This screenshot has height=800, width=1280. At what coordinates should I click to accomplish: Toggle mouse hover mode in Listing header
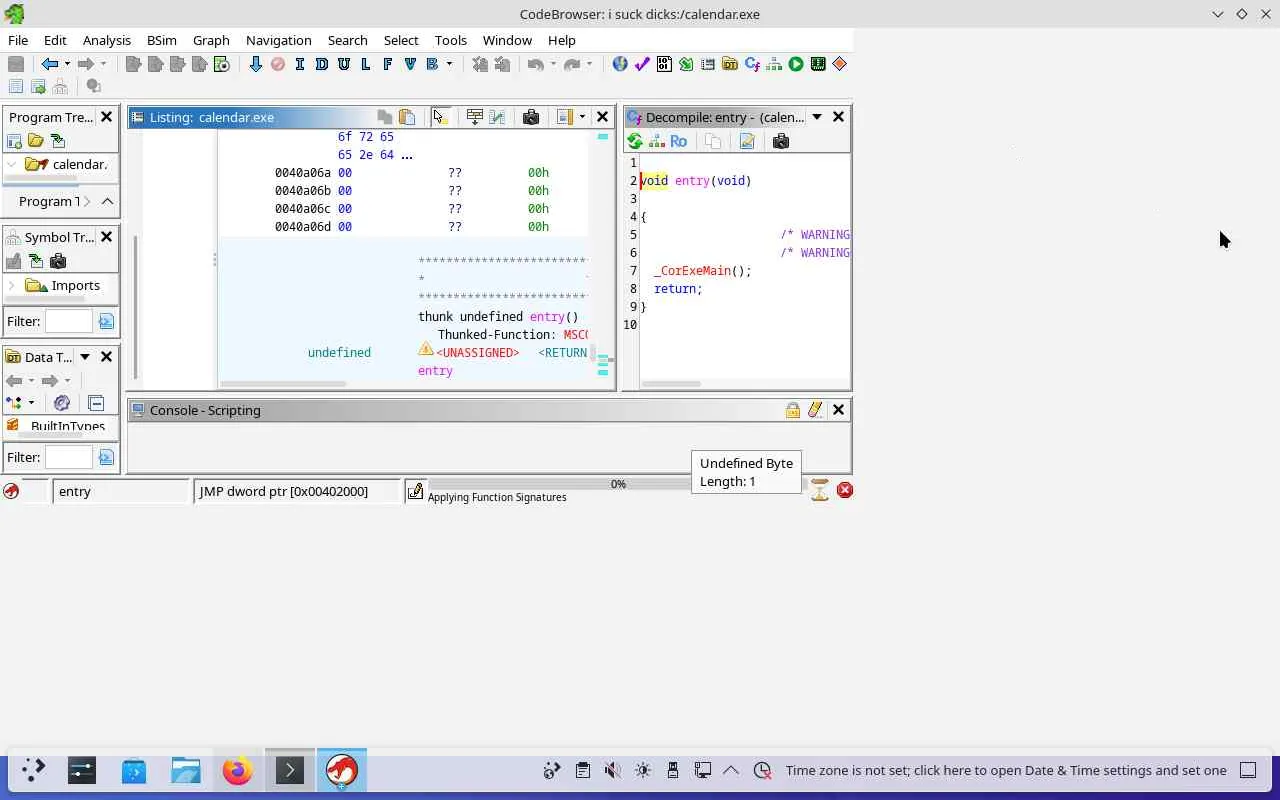click(439, 117)
